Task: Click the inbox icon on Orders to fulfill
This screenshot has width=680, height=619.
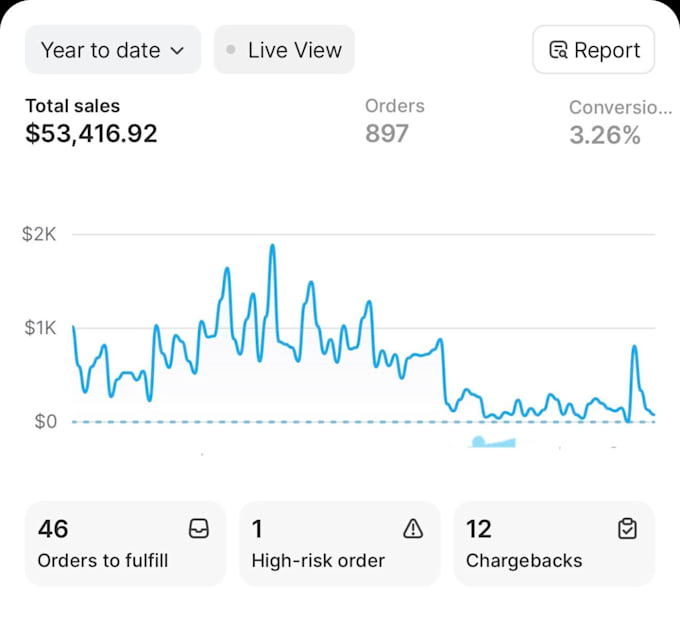Action: coord(199,529)
